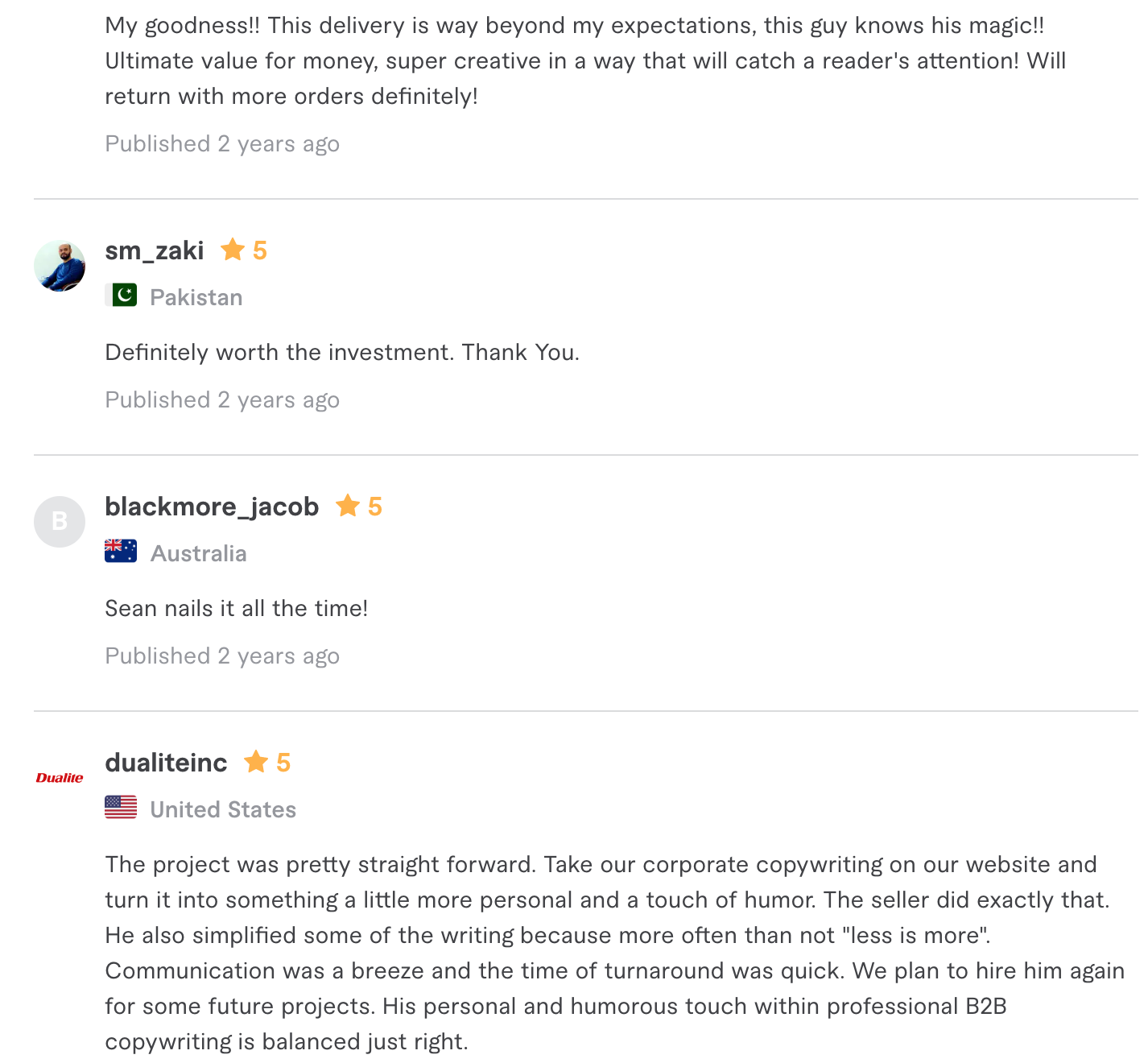Click the star icon beside dualiteinc
Image resolution: width=1148 pixels, height=1063 pixels.
click(x=256, y=762)
